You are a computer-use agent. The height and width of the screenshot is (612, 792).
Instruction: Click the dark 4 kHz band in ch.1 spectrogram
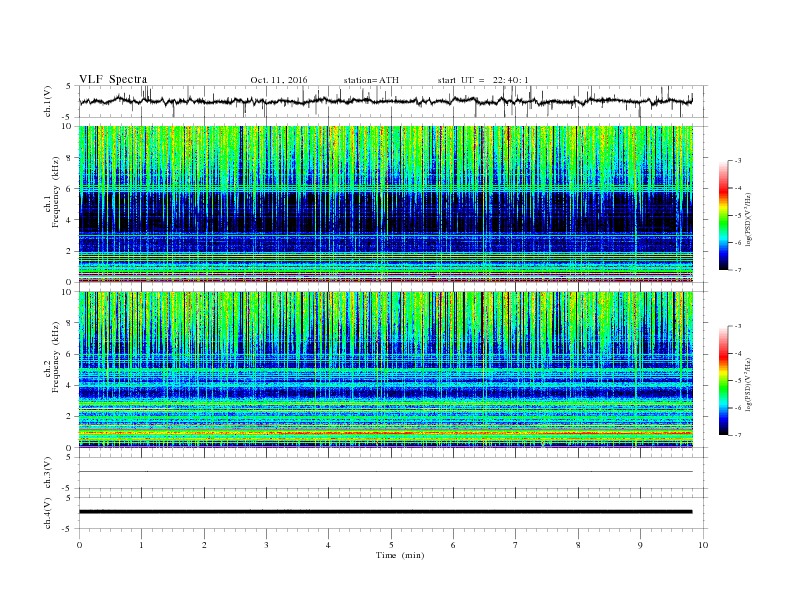pos(386,212)
